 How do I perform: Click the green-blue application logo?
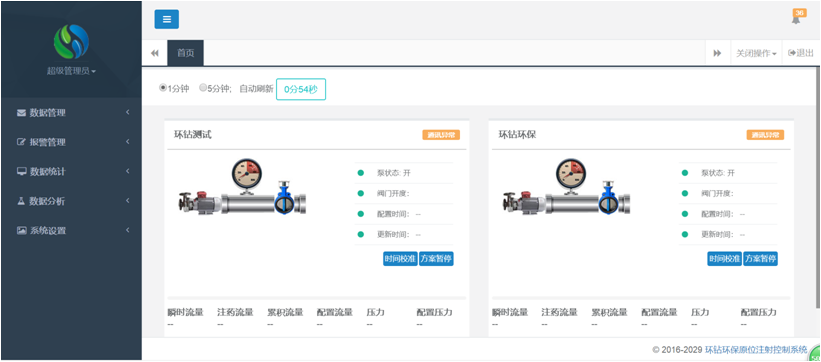point(71,41)
